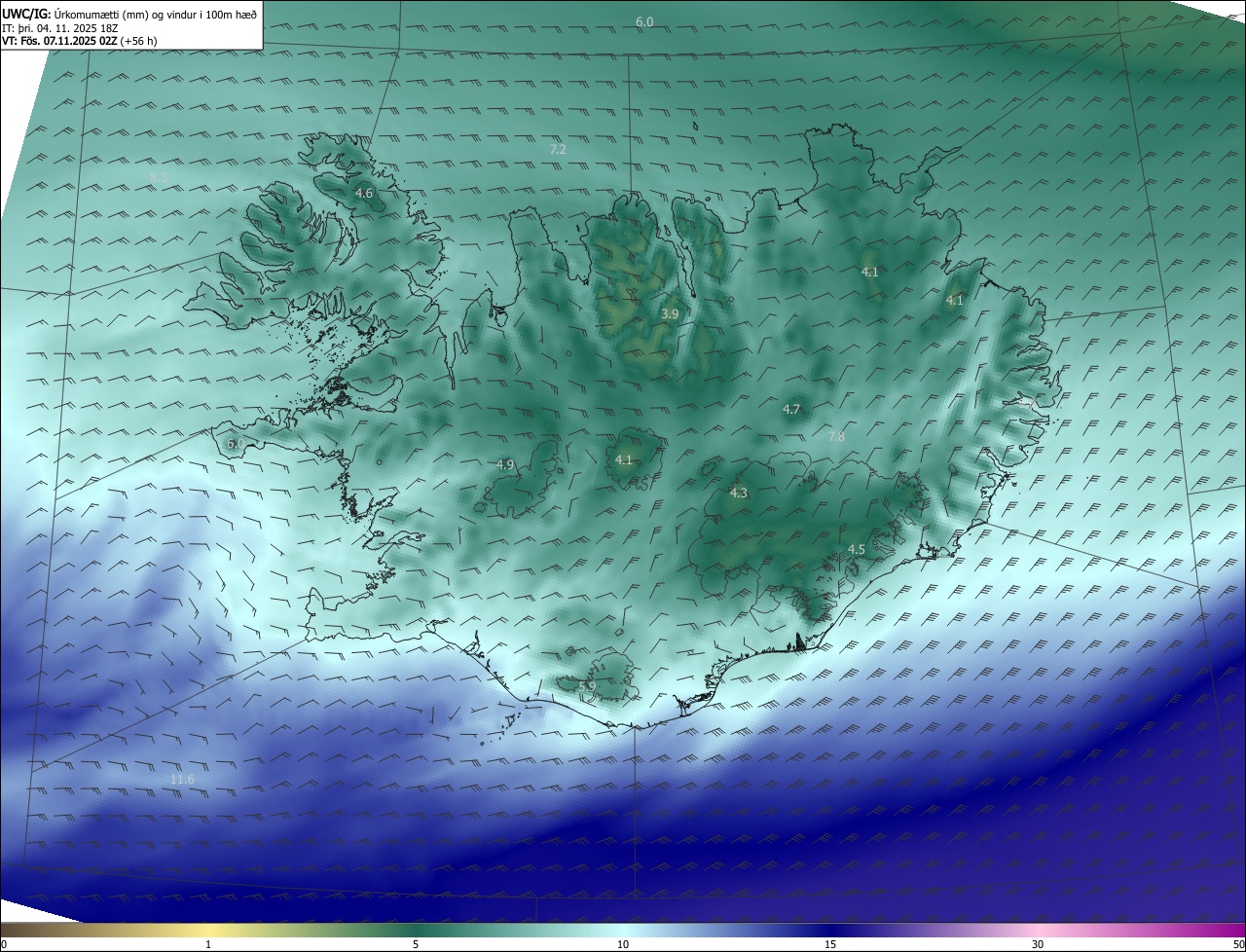Click the 50 tick label on the color scale
This screenshot has width=1246, height=952.
[x=1238, y=944]
